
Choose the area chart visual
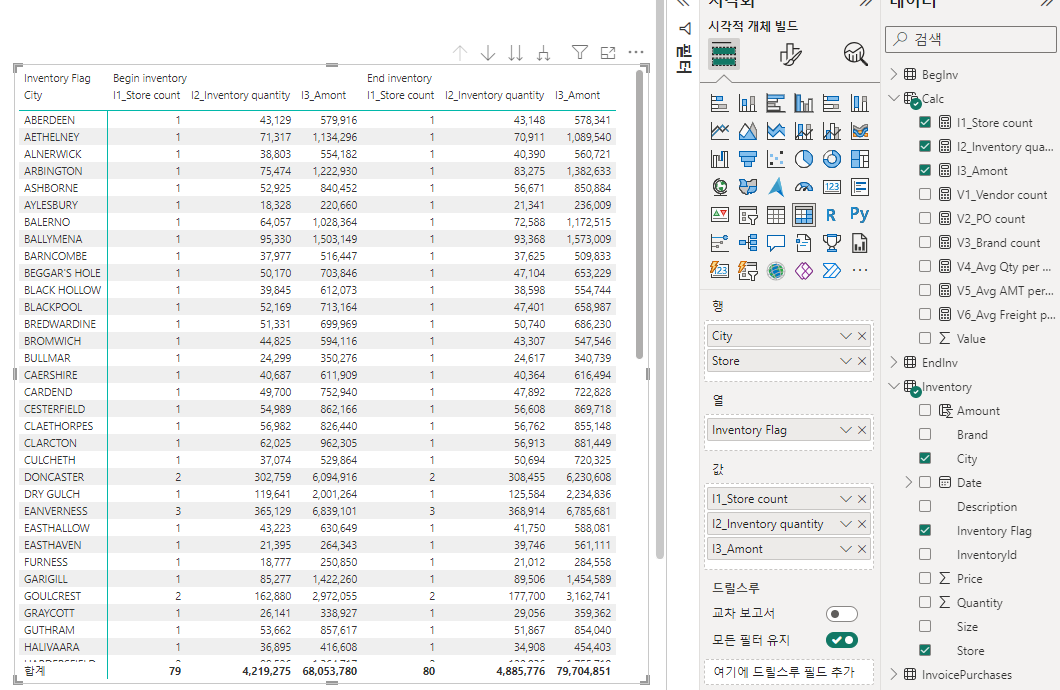click(748, 131)
